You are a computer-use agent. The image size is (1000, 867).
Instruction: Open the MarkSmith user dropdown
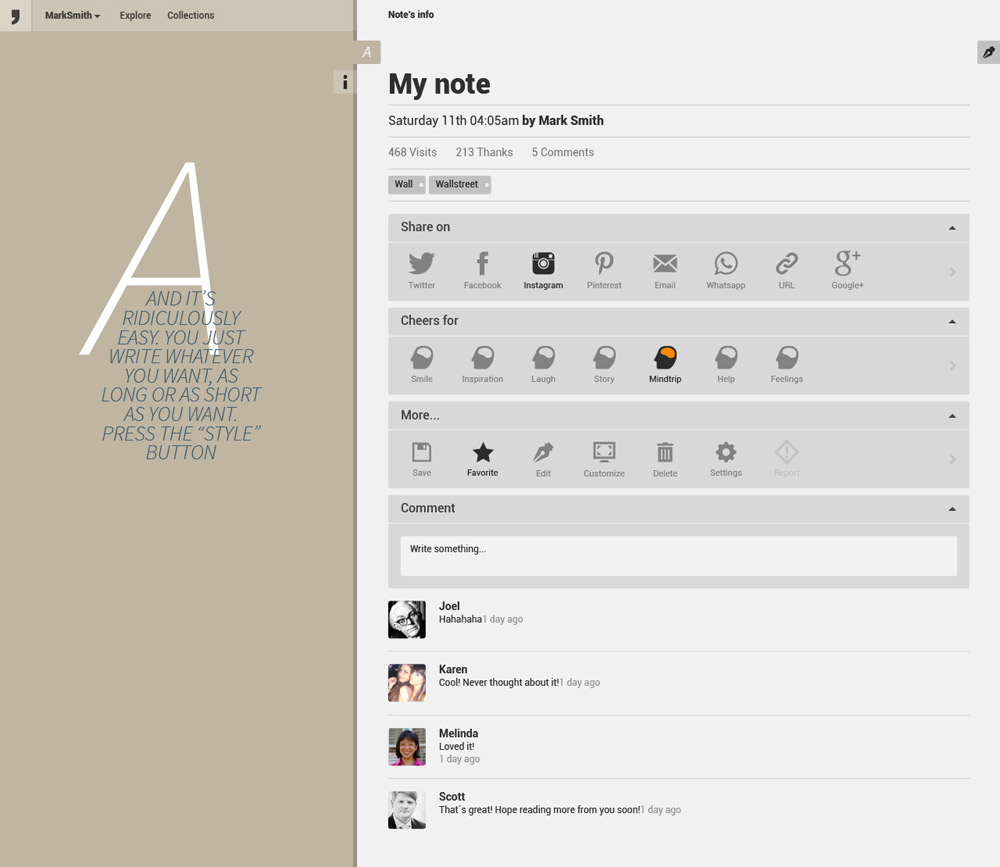click(x=72, y=15)
